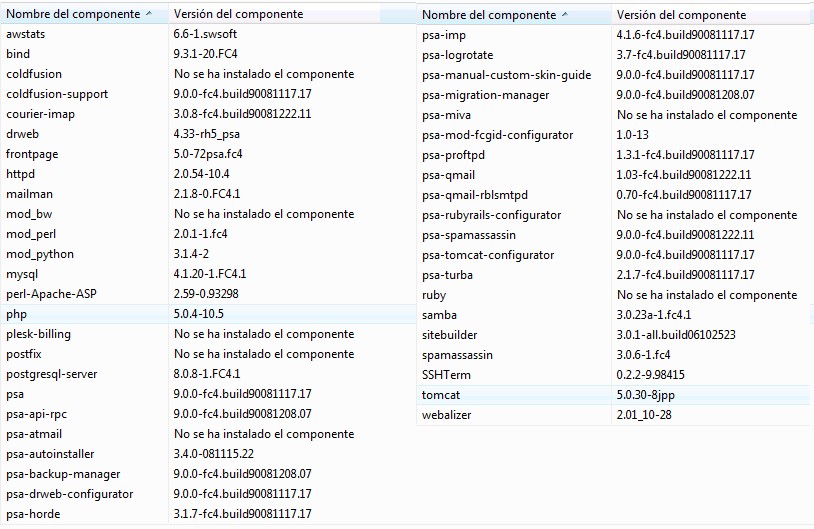Select the 'psa-turba' component
The image size is (814, 529).
[x=447, y=275]
